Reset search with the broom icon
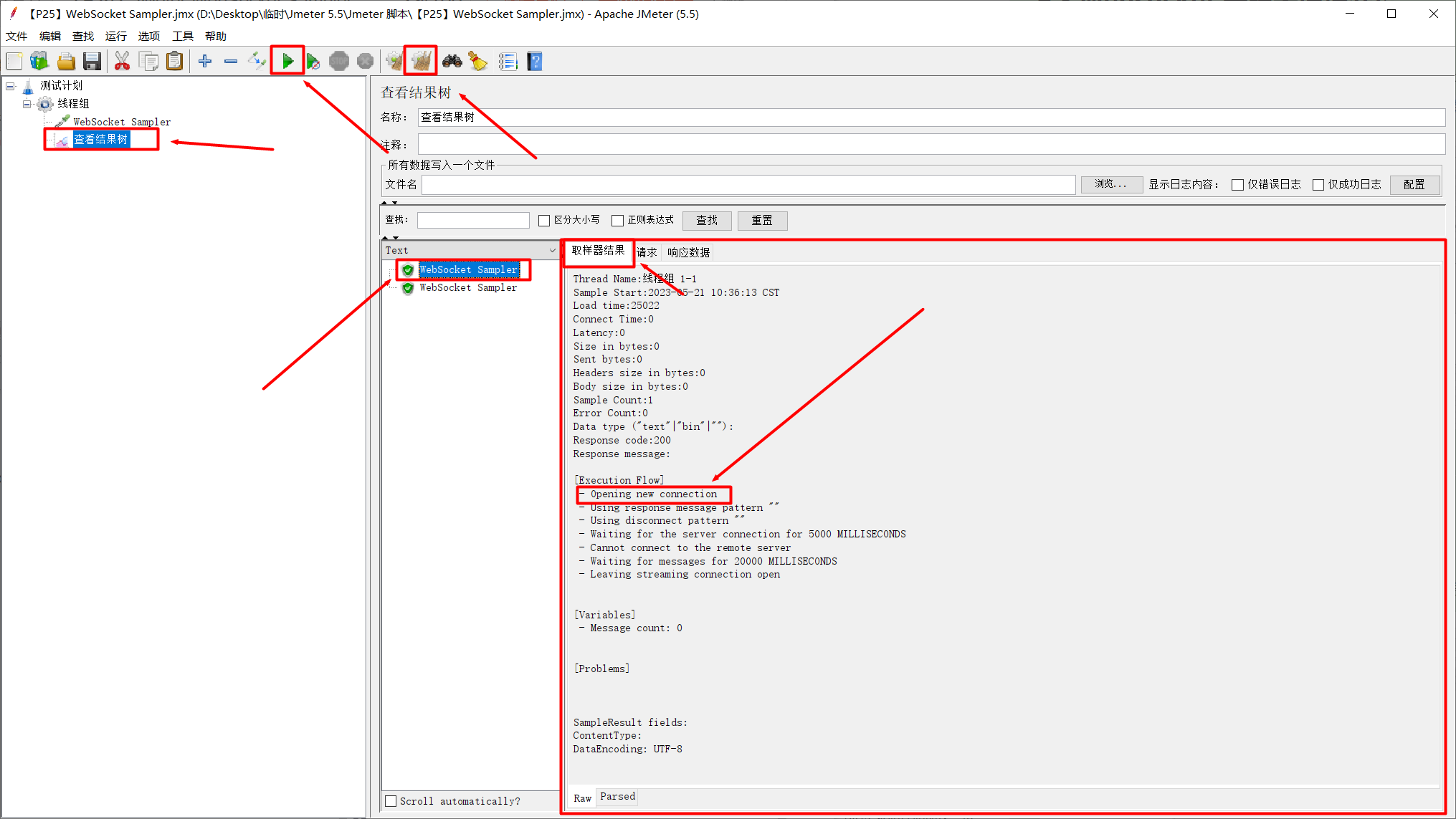Image resolution: width=1456 pixels, height=819 pixels. tap(478, 62)
